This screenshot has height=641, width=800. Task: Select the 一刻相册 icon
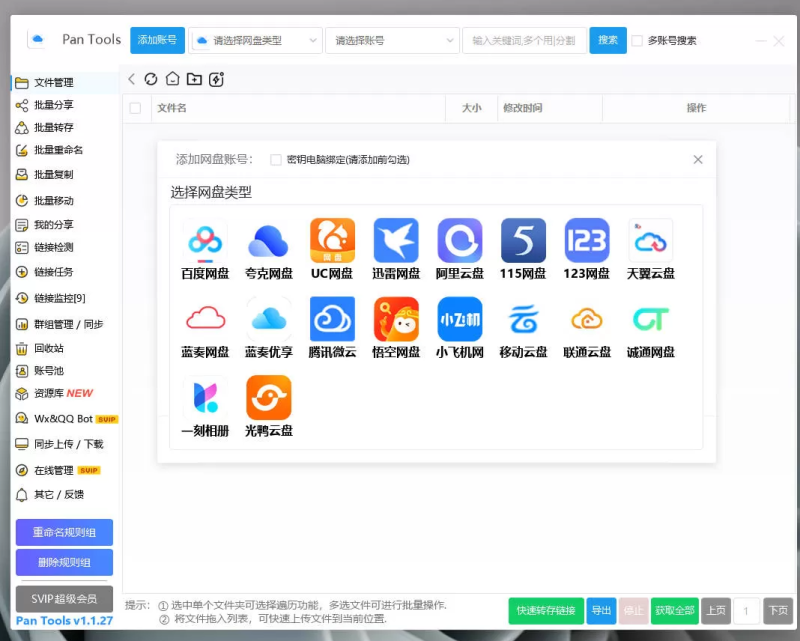[x=205, y=398]
